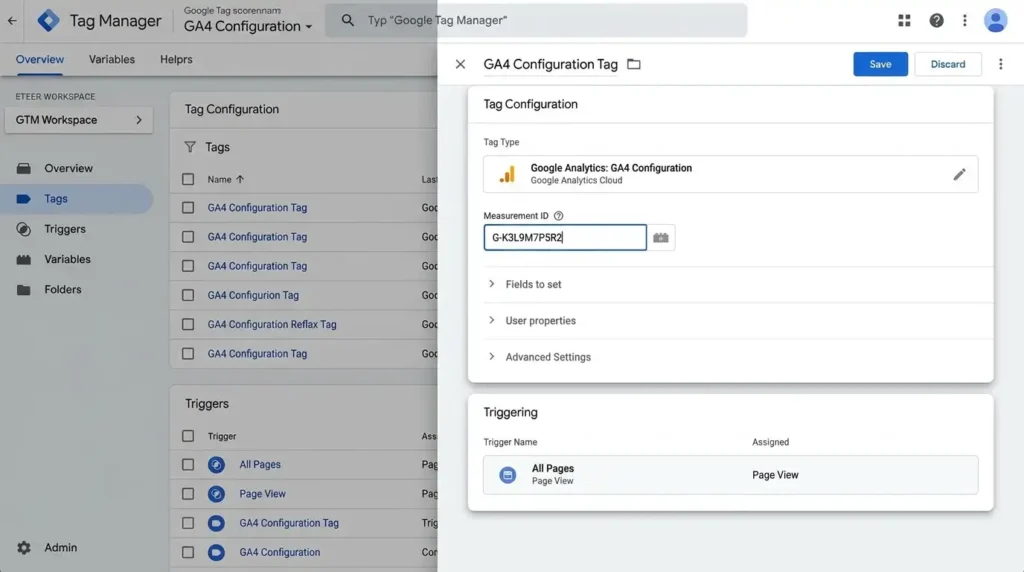1024x572 pixels.
Task: Open the help question mark icon
Action: pyautogui.click(x=936, y=21)
